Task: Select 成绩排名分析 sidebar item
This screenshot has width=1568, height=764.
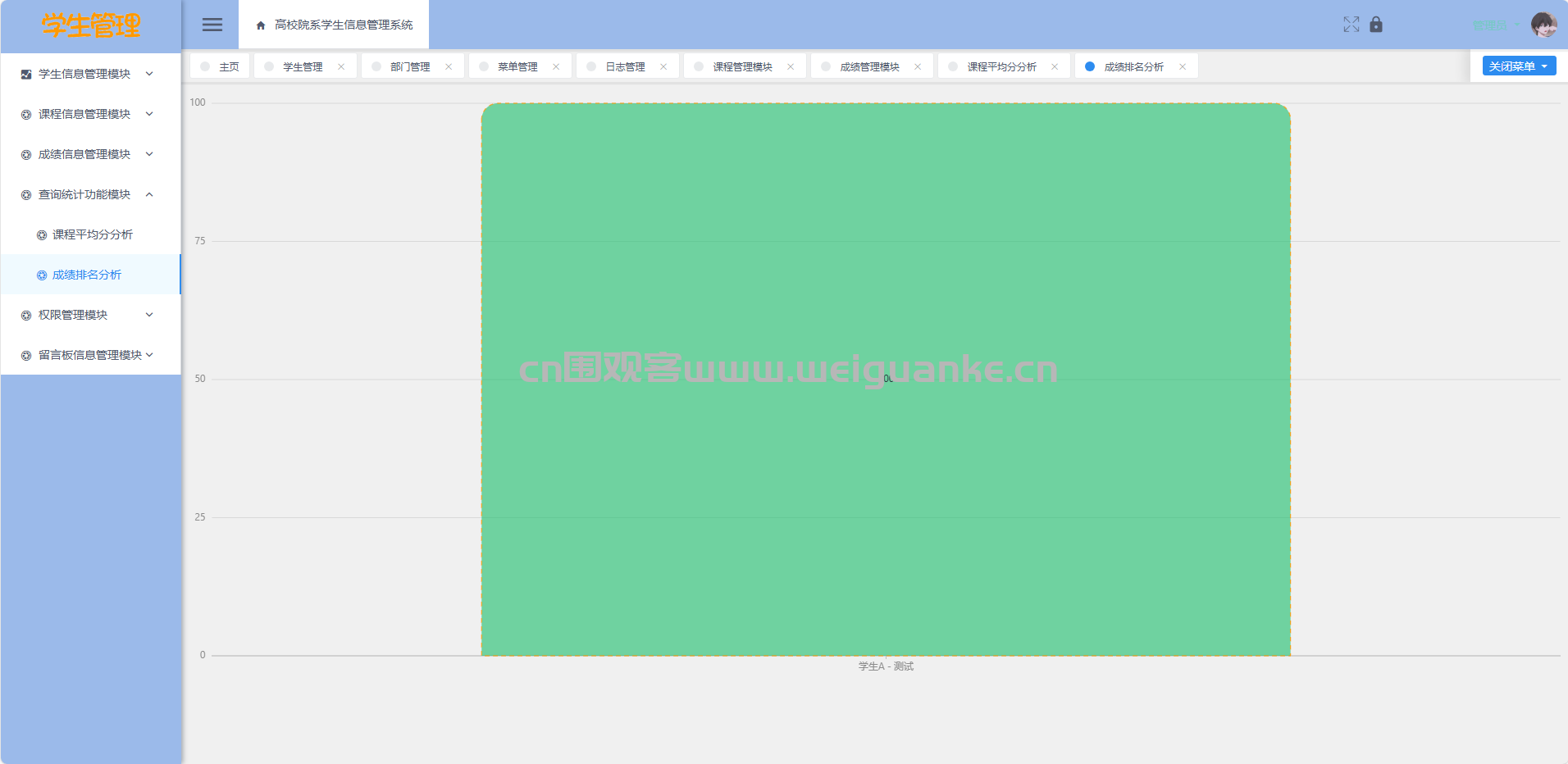Action: (x=87, y=275)
